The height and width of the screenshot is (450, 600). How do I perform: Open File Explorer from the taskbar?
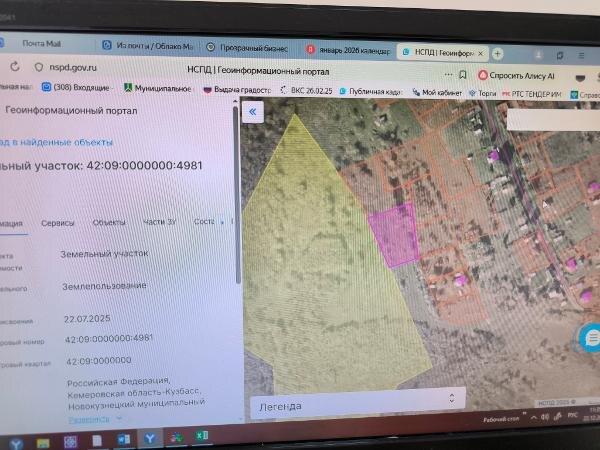coord(43,443)
